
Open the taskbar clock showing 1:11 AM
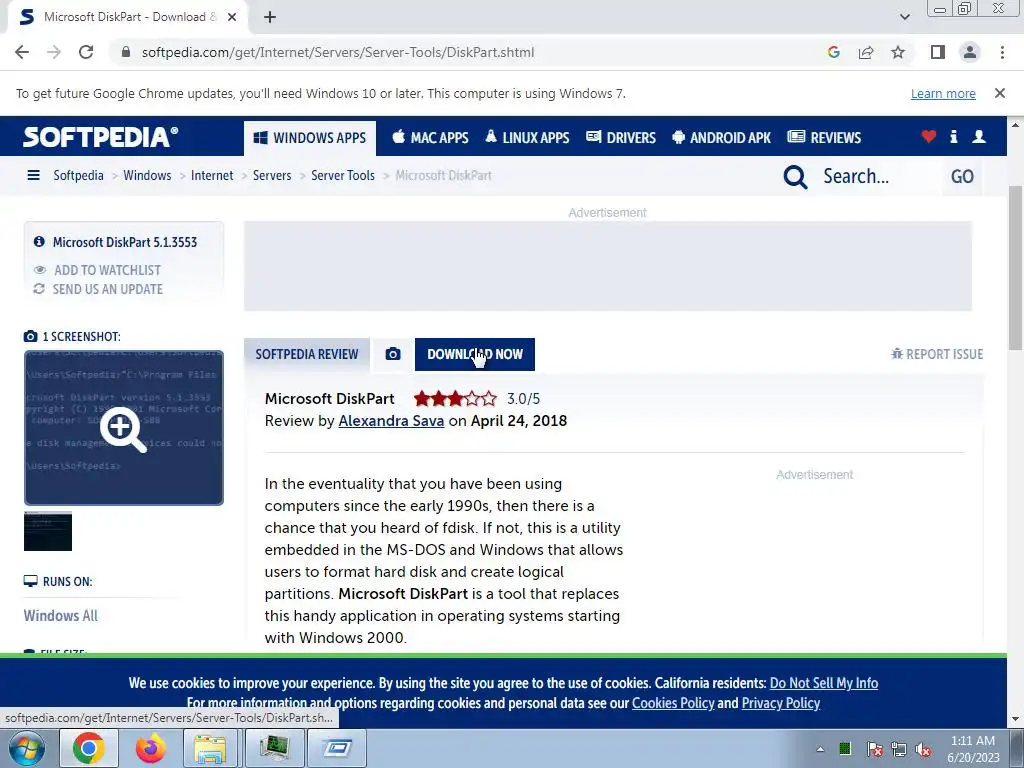point(973,749)
